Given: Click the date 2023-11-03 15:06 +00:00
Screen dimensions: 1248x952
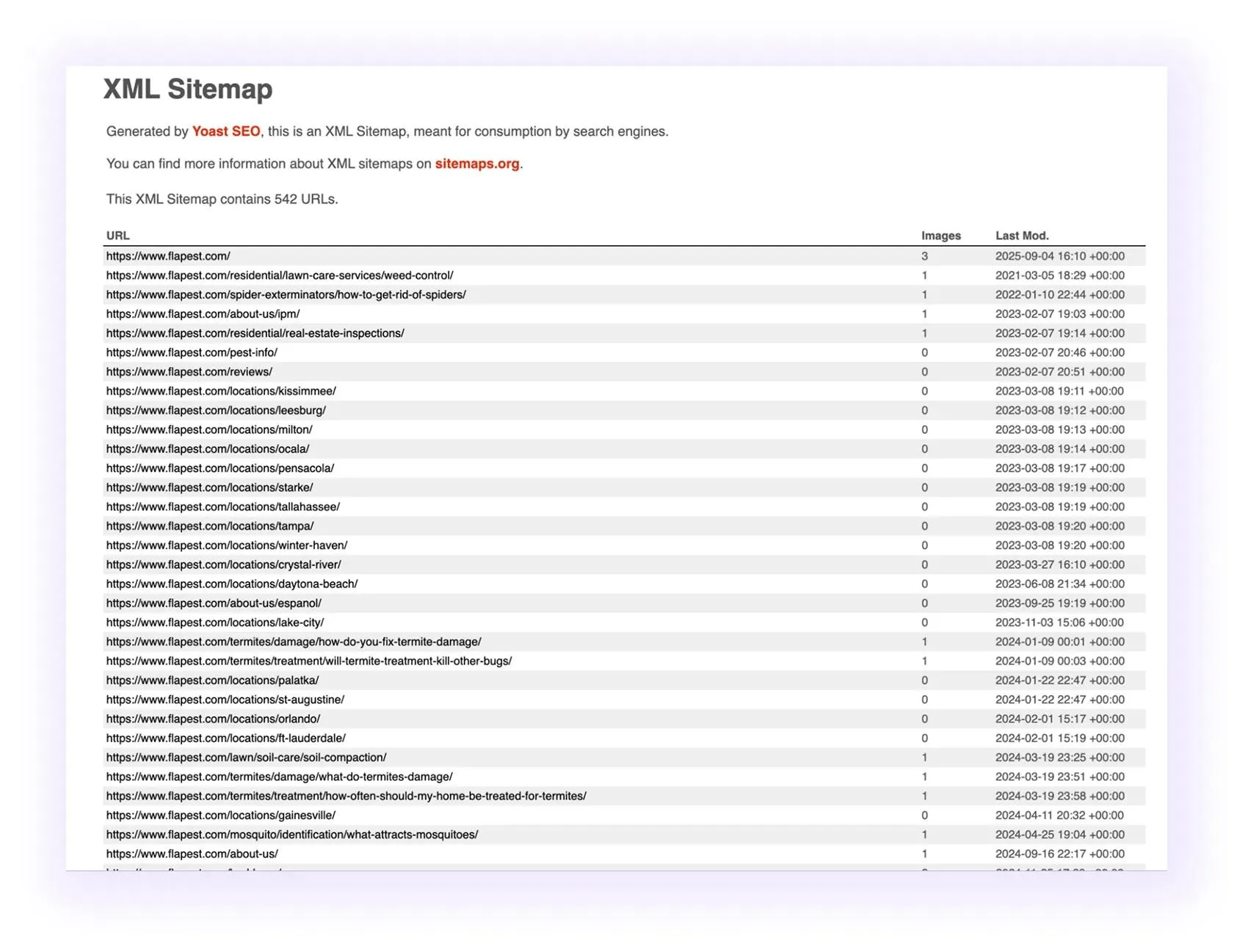Looking at the screenshot, I should (x=1060, y=622).
